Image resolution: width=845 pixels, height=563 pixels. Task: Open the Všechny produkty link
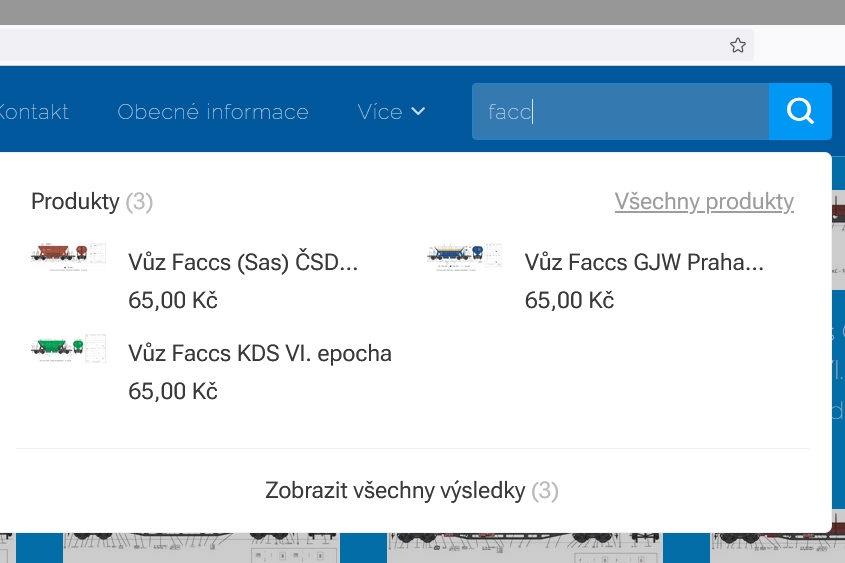click(704, 202)
